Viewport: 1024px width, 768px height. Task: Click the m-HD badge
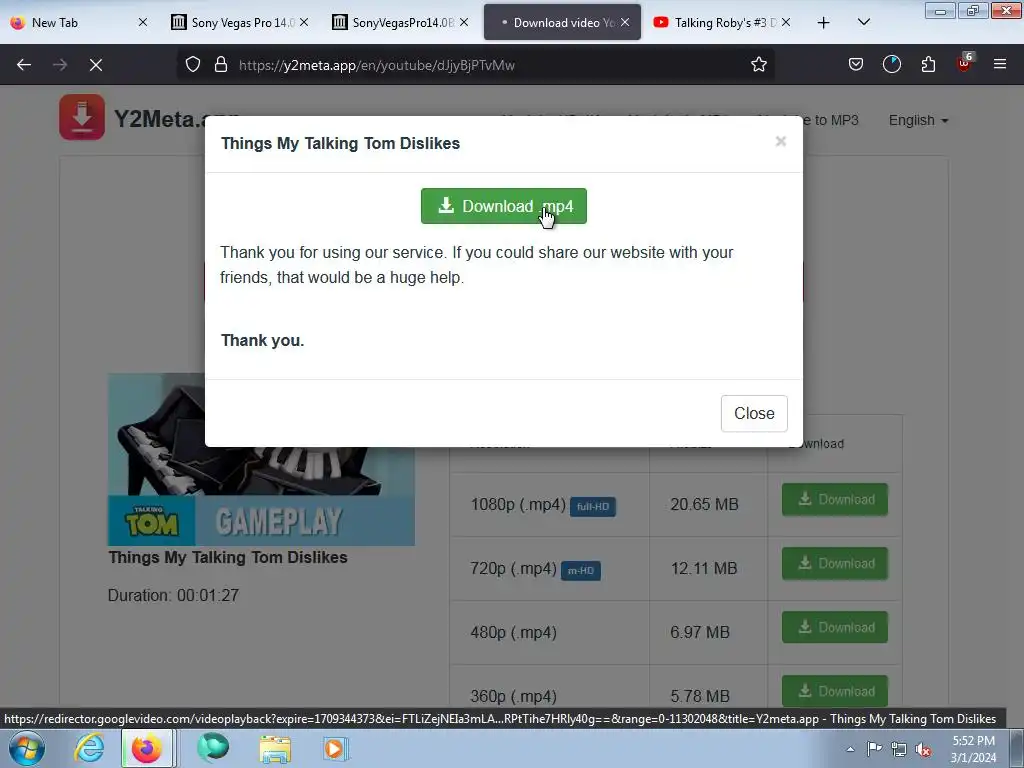click(581, 570)
